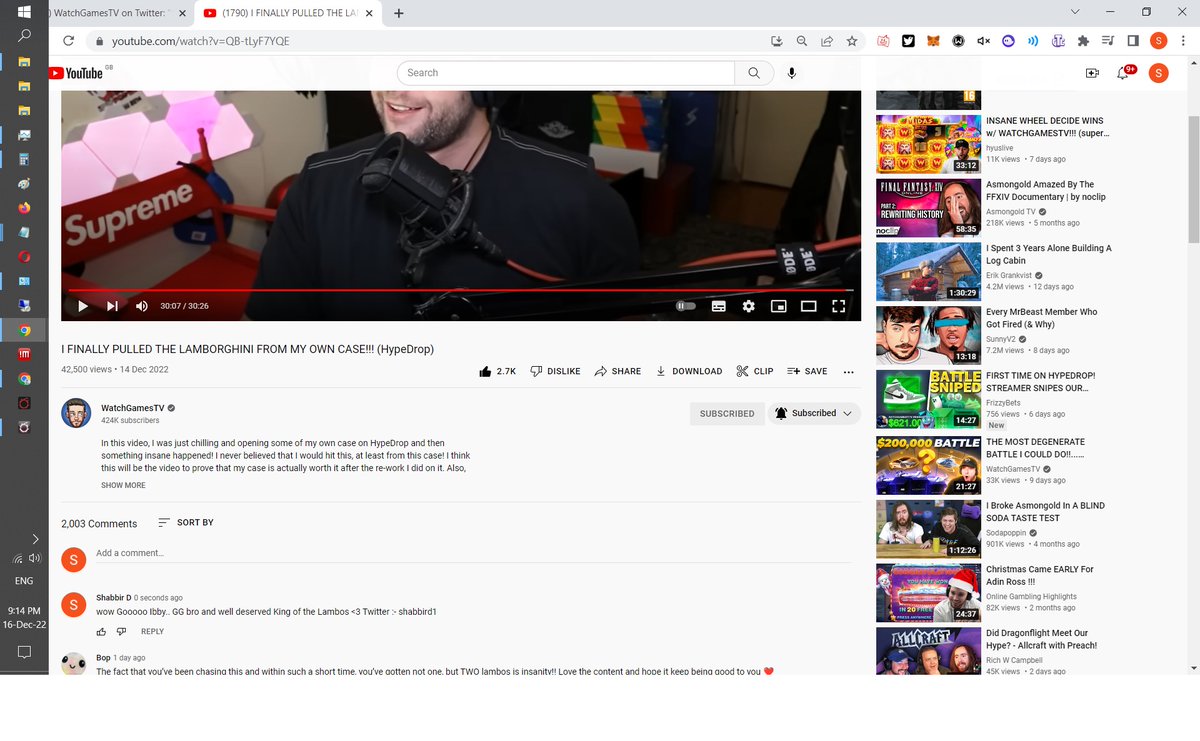The width and height of the screenshot is (1200, 741).
Task: Toggle the Chrome side panel
Action: (x=1133, y=41)
